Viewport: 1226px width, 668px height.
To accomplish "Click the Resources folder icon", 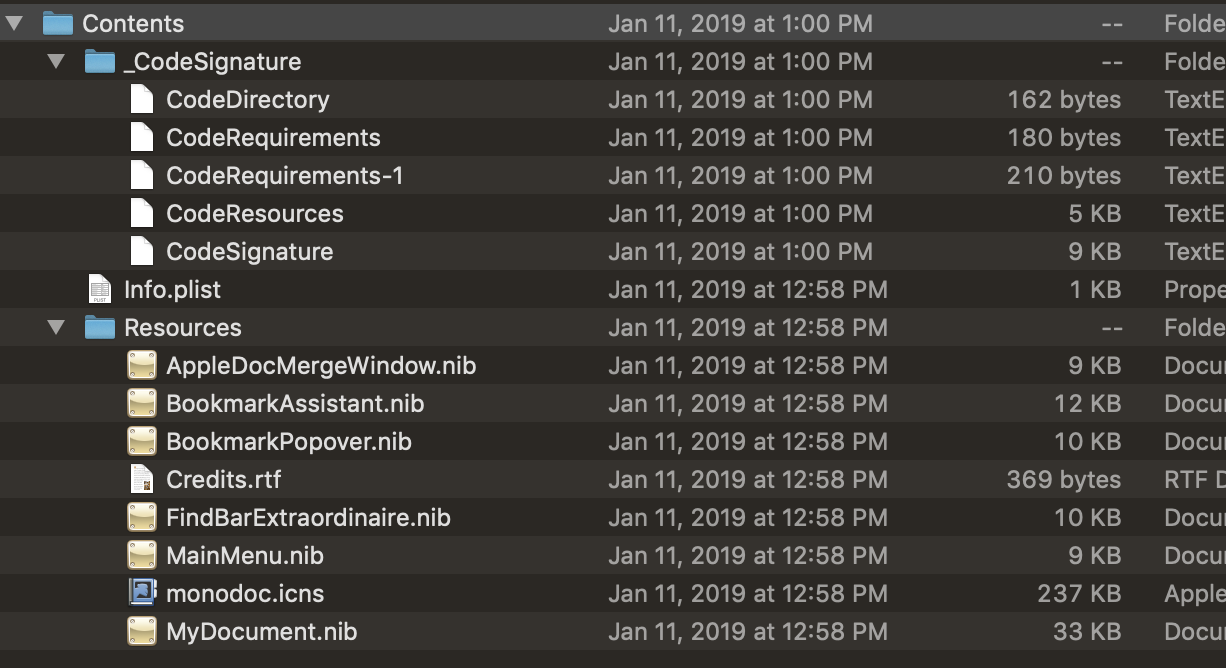I will pos(100,327).
